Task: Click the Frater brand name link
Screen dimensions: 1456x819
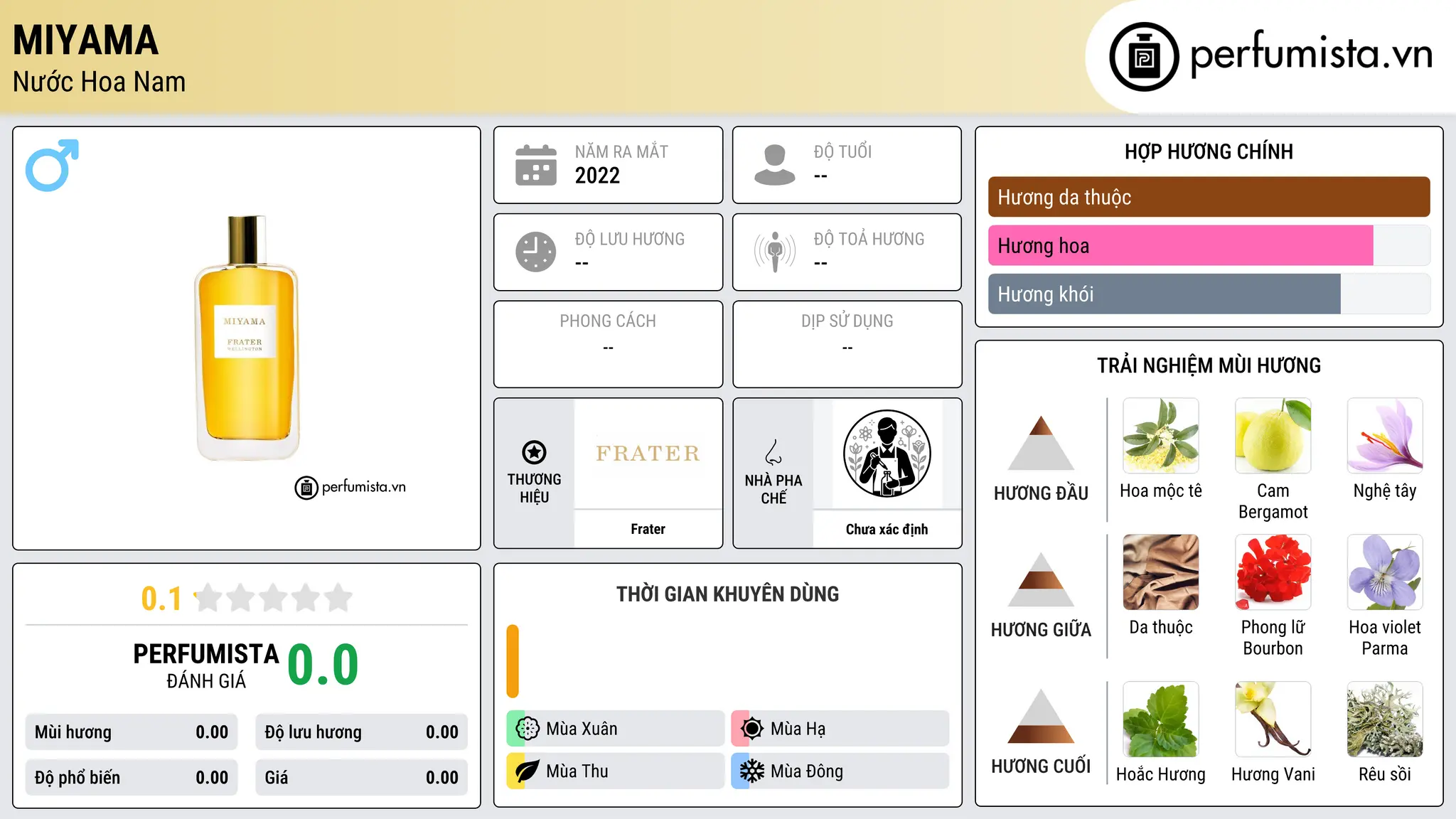Action: pos(648,529)
